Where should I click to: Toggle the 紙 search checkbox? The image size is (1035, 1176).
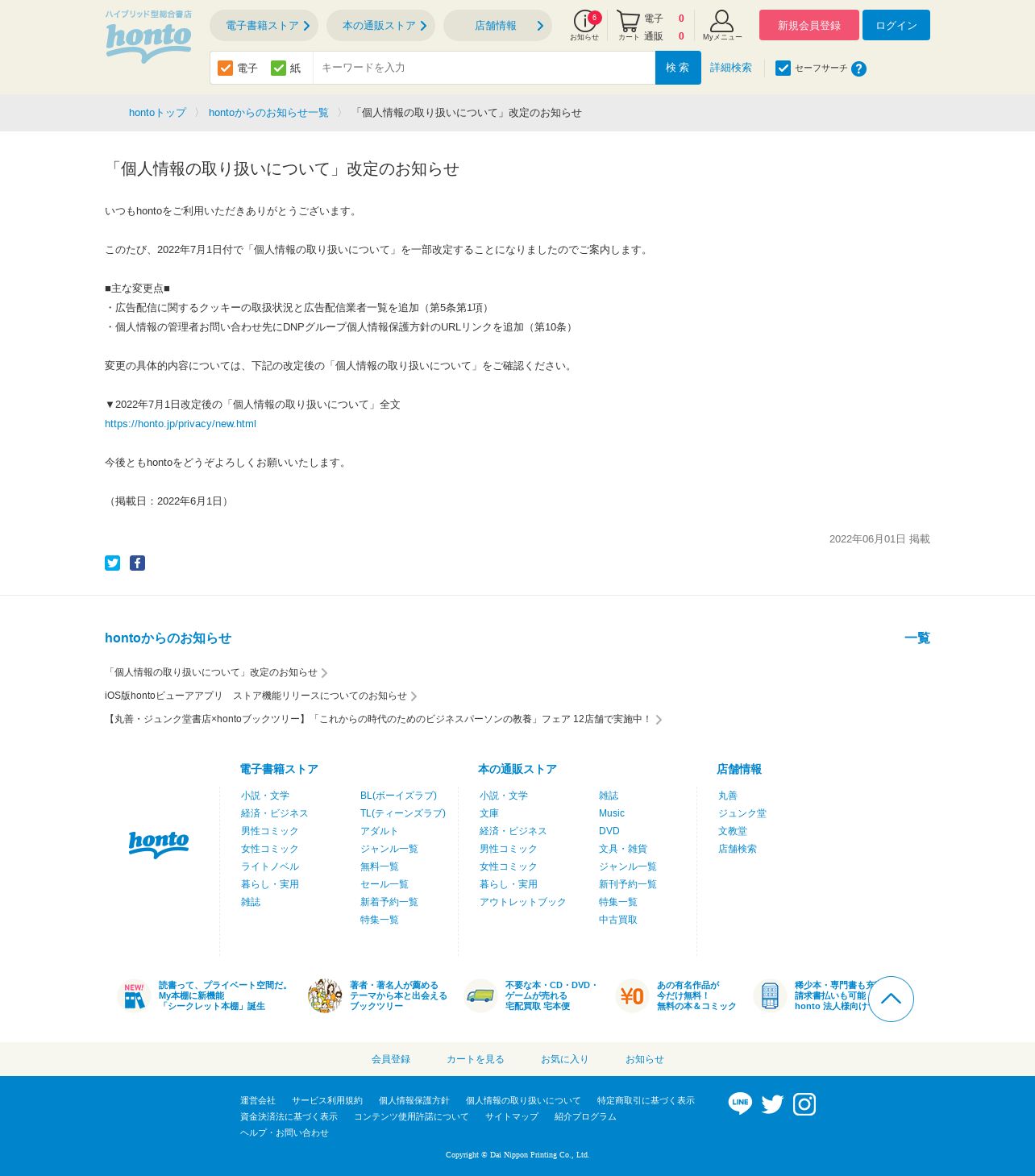pos(279,69)
